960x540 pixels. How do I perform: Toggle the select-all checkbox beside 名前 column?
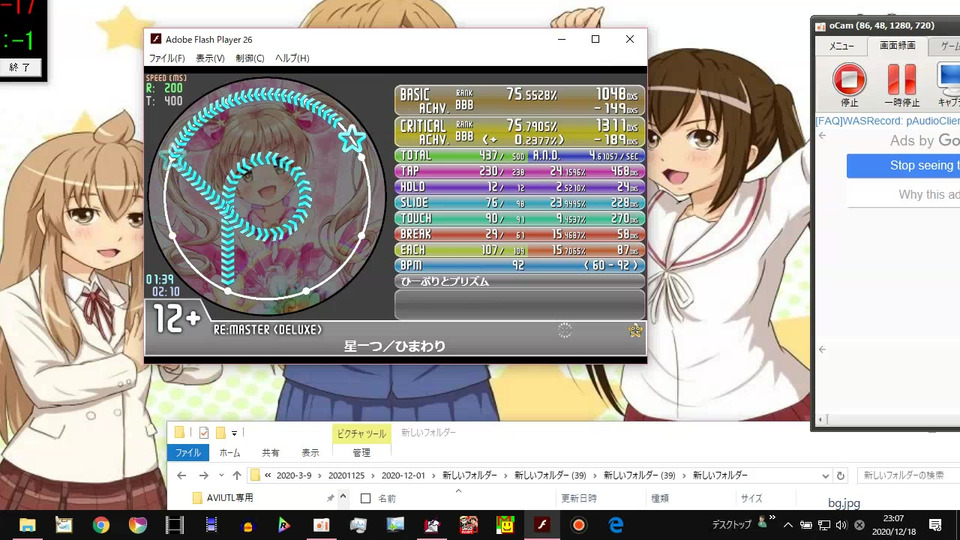tap(366, 498)
